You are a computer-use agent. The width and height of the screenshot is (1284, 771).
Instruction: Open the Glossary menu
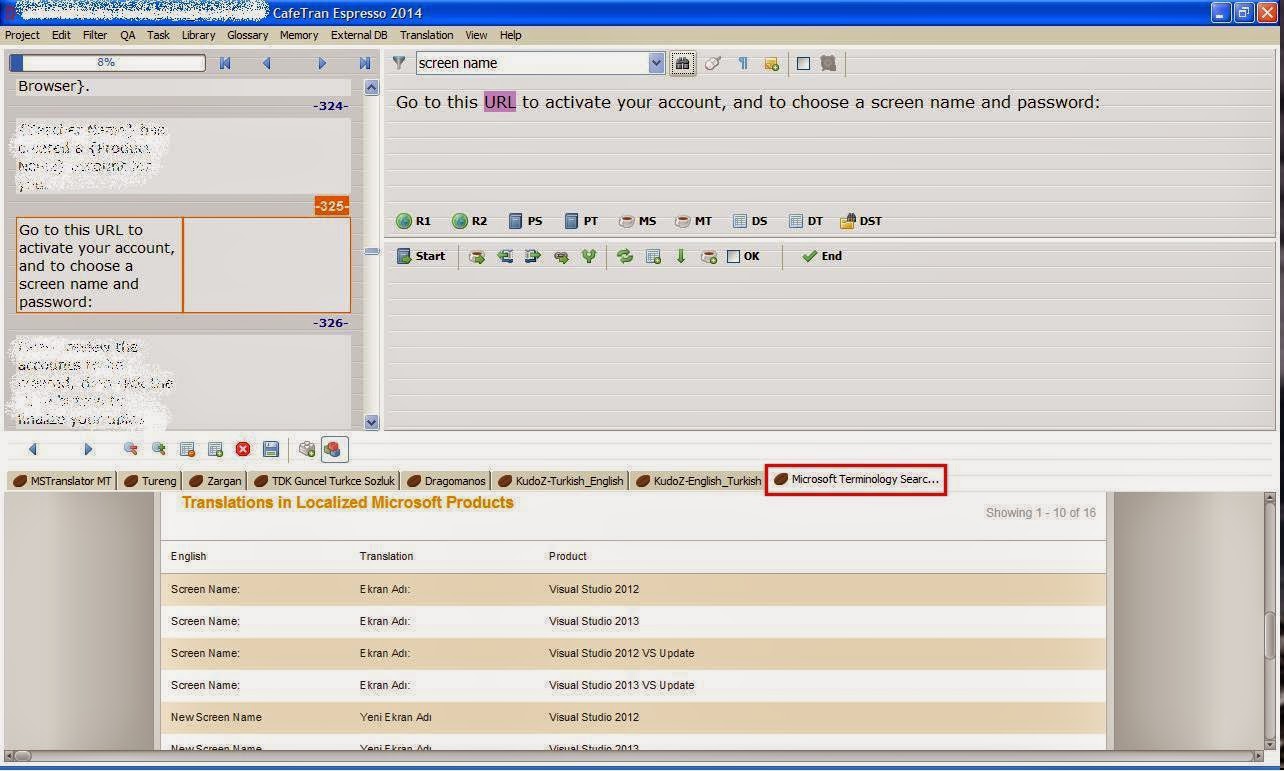247,35
